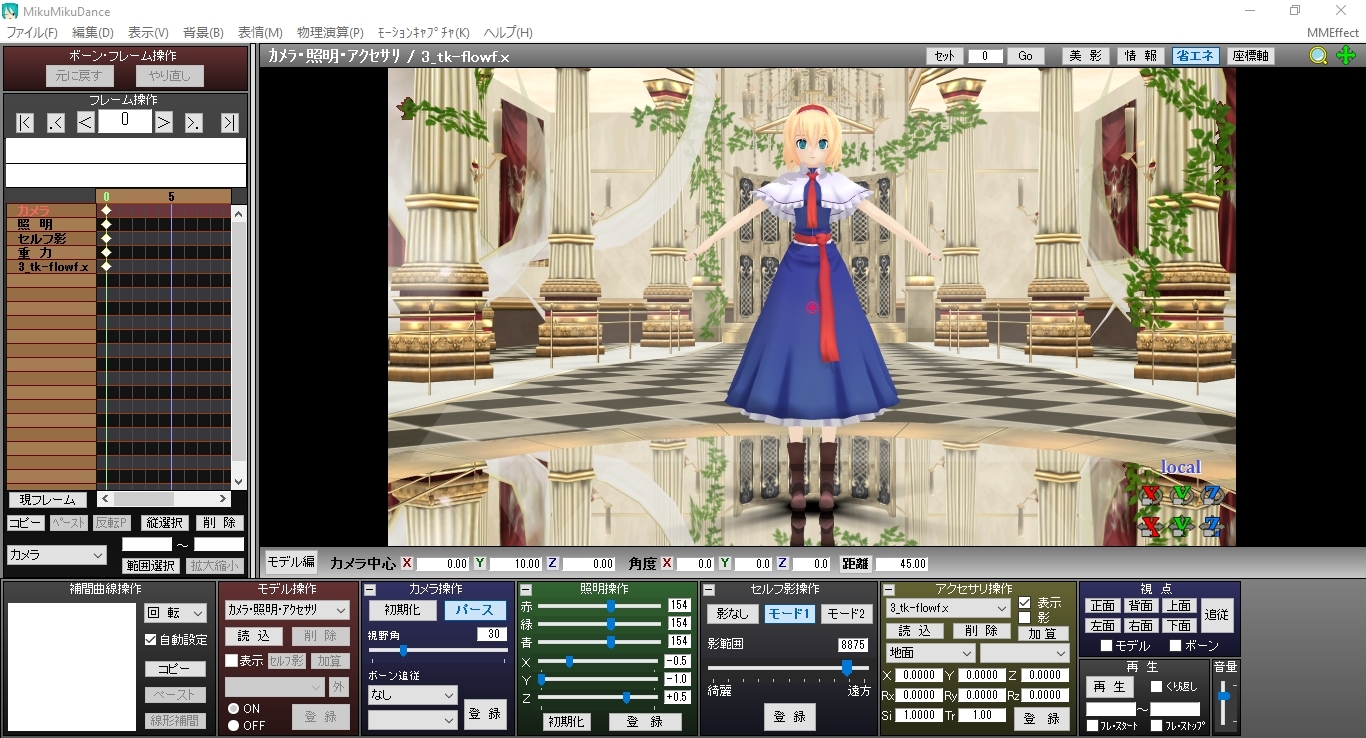Click the モデル編 mode button
The width and height of the screenshot is (1366, 738).
291,562
